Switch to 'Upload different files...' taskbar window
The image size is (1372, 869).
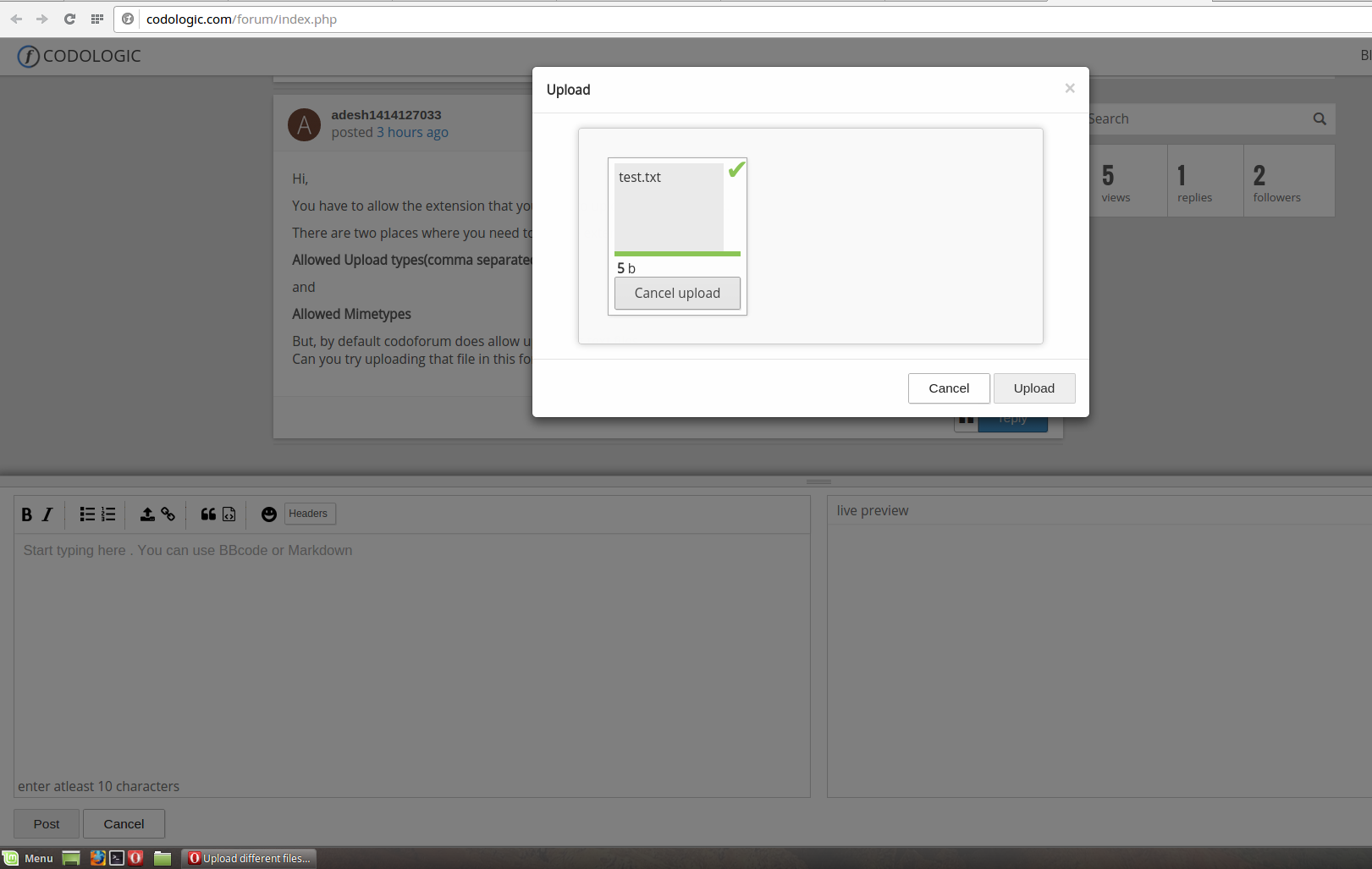pos(250,858)
